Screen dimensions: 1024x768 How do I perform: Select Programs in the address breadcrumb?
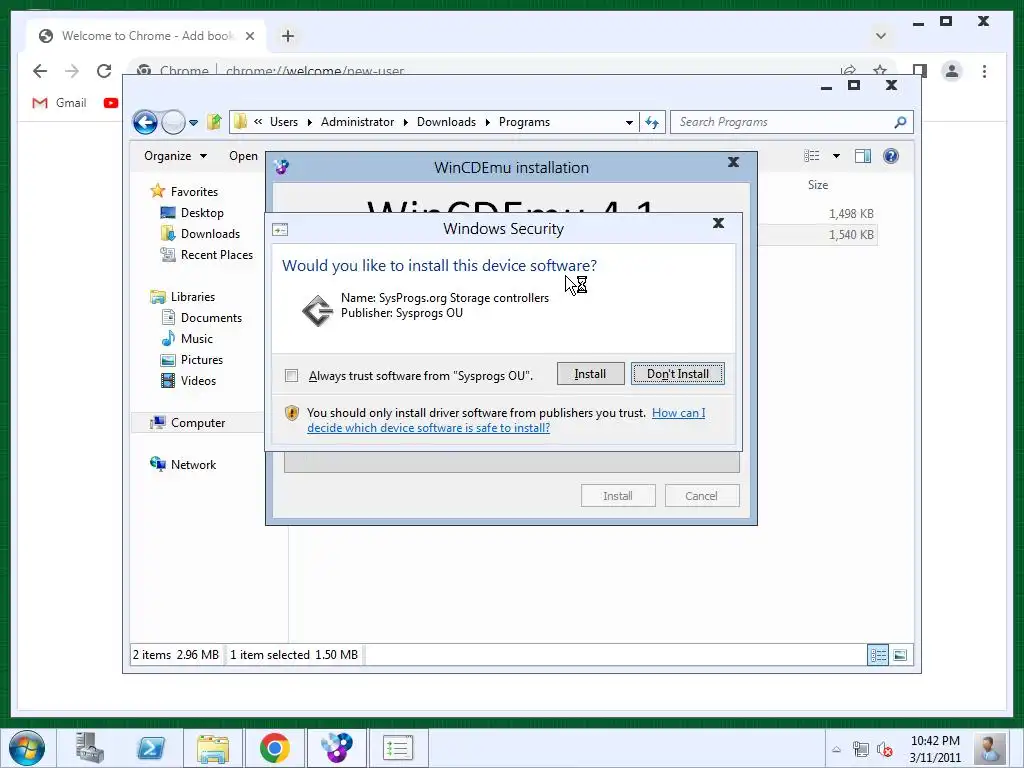click(x=524, y=122)
